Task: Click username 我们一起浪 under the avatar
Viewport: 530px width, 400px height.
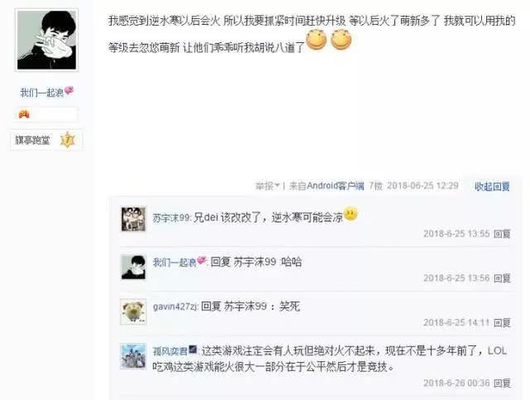Action: (42, 93)
